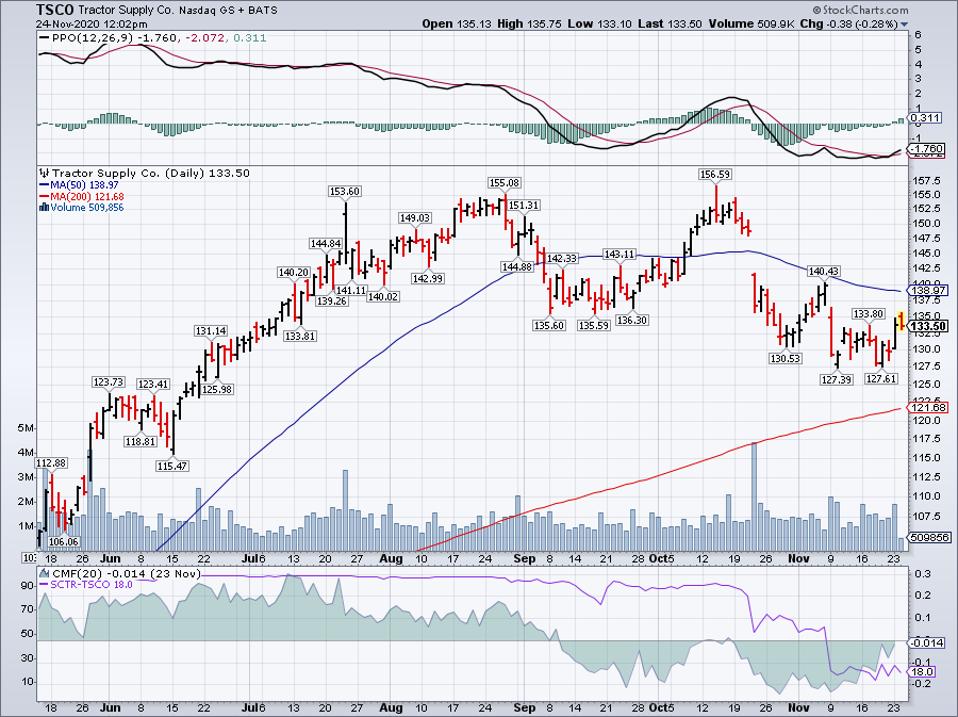The image size is (958, 717).
Task: Click the 125.98 low price label
Action: click(217, 389)
